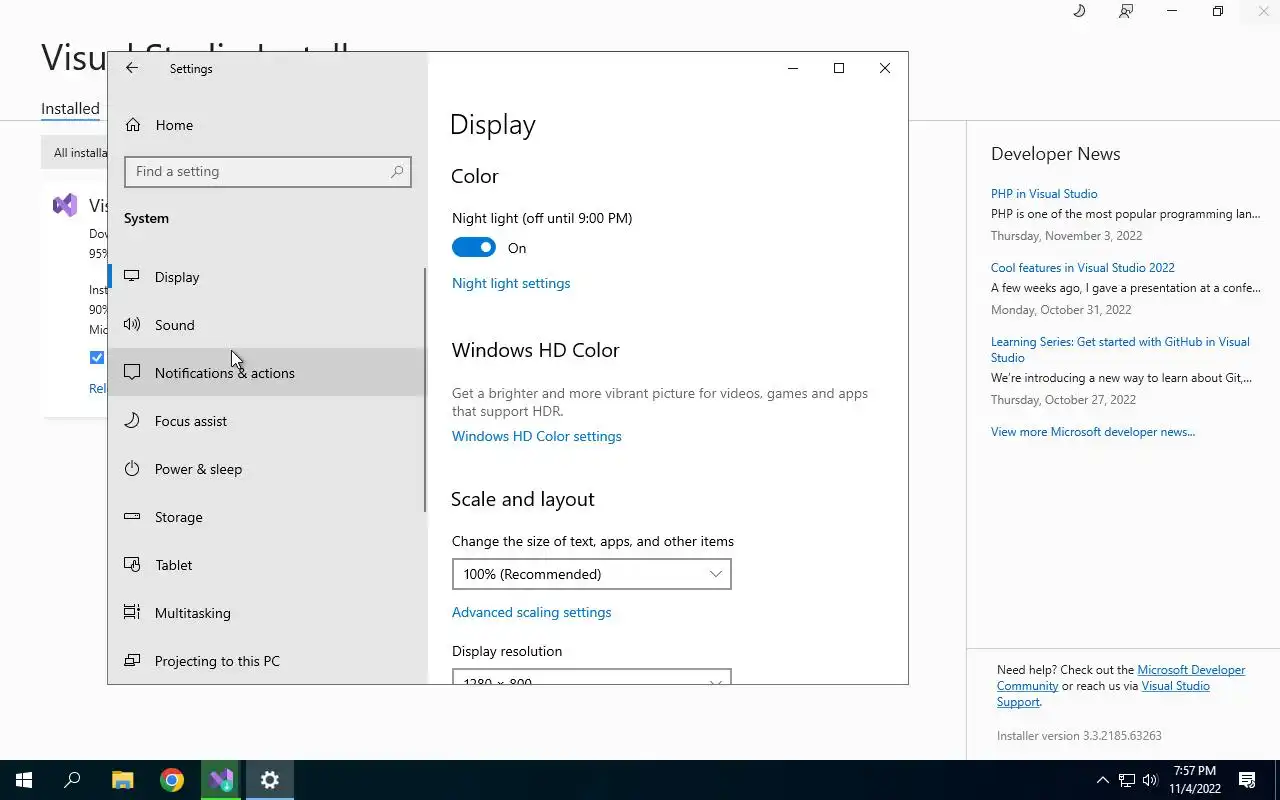1280x800 pixels.
Task: Open Notifications & actions page
Action: pos(267,372)
